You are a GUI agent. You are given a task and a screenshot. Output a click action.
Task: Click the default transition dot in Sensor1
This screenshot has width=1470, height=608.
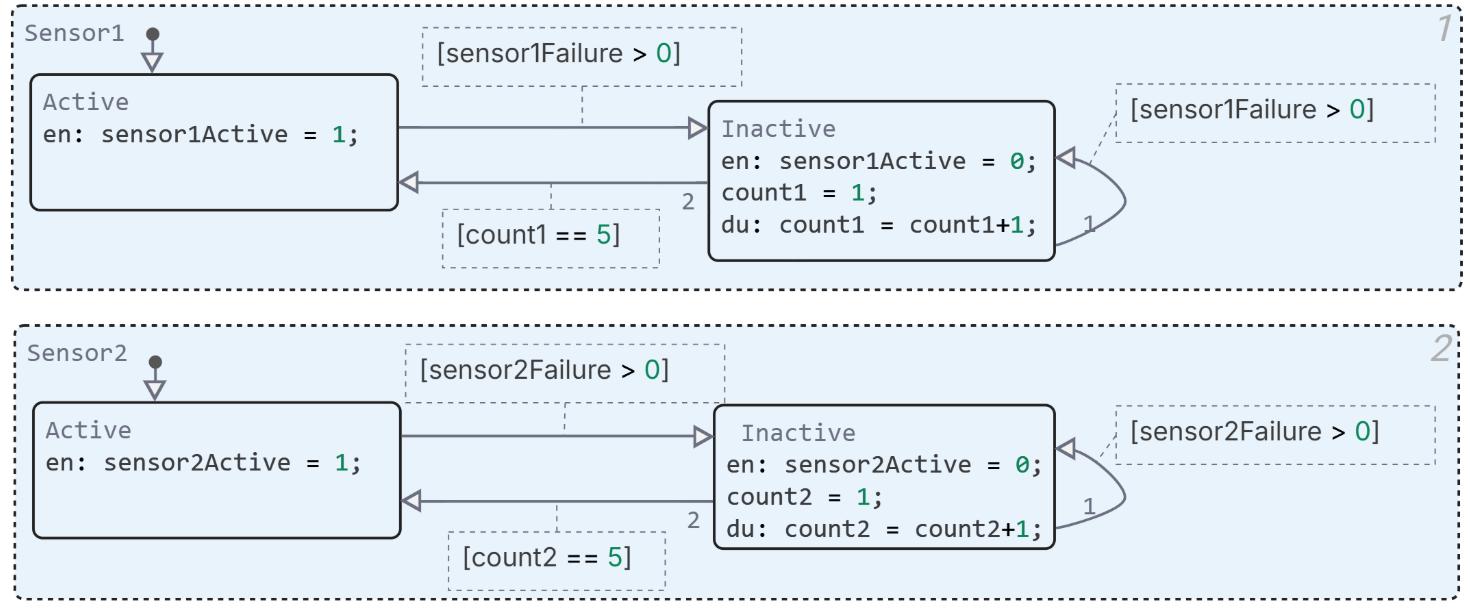click(x=152, y=34)
